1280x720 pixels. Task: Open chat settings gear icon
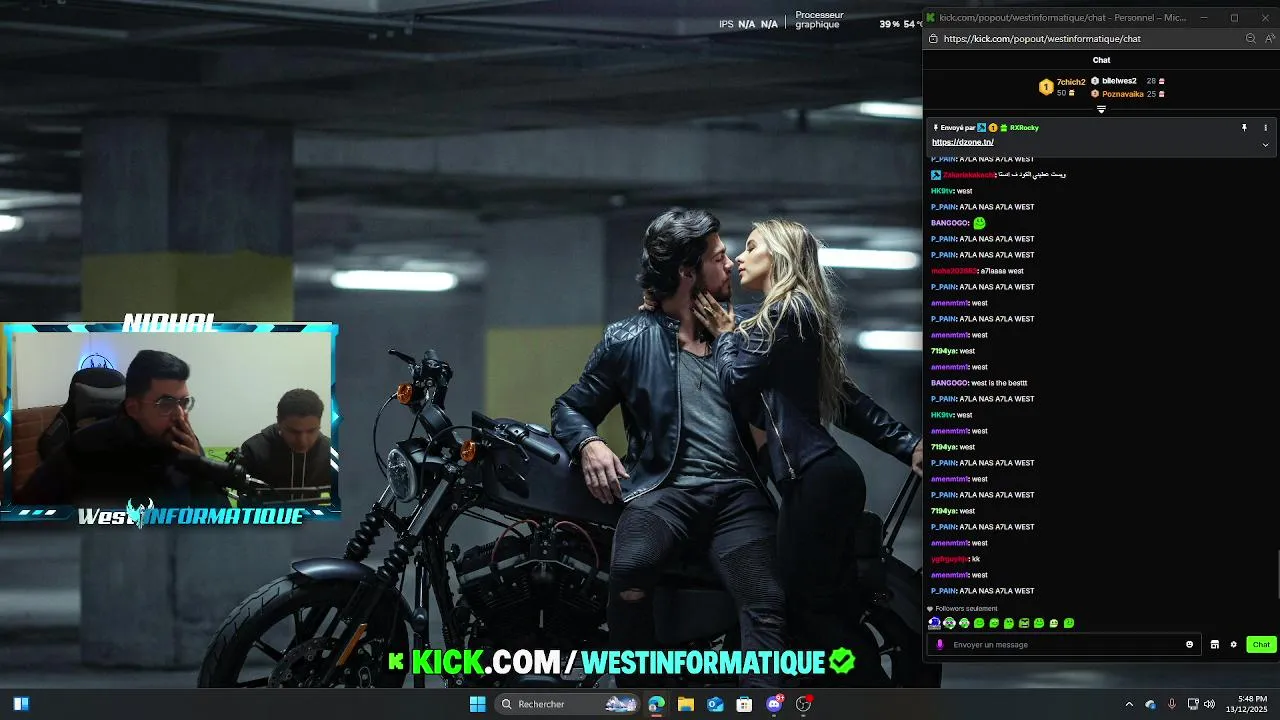coord(1233,645)
